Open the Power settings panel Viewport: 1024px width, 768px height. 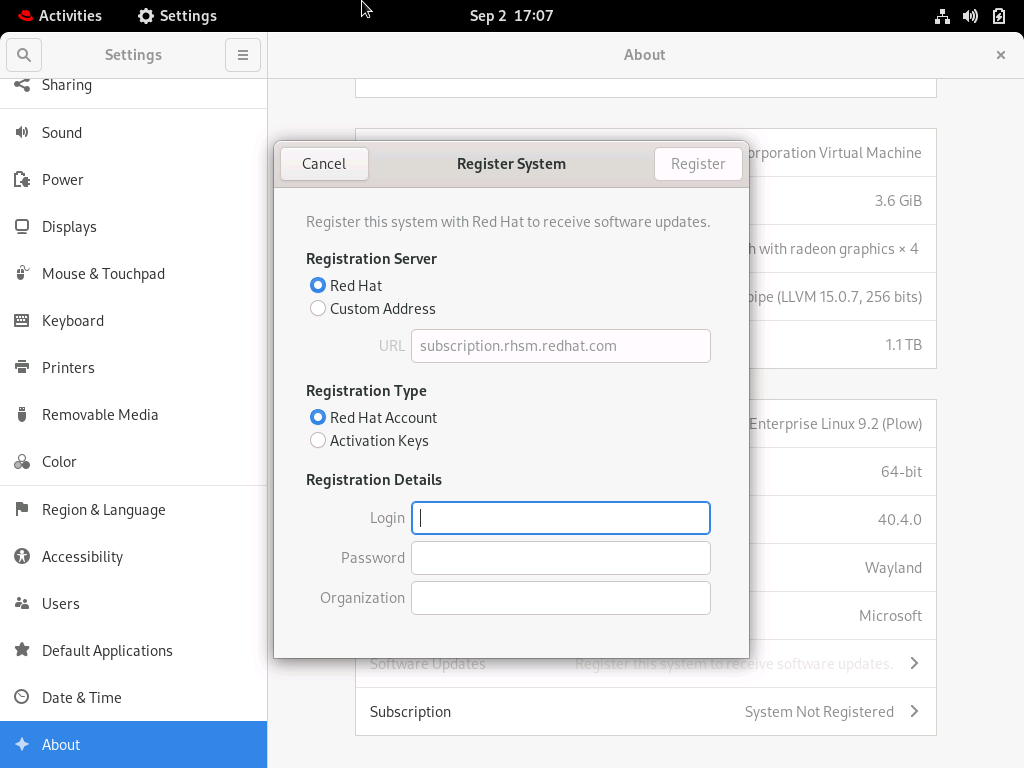coord(133,180)
